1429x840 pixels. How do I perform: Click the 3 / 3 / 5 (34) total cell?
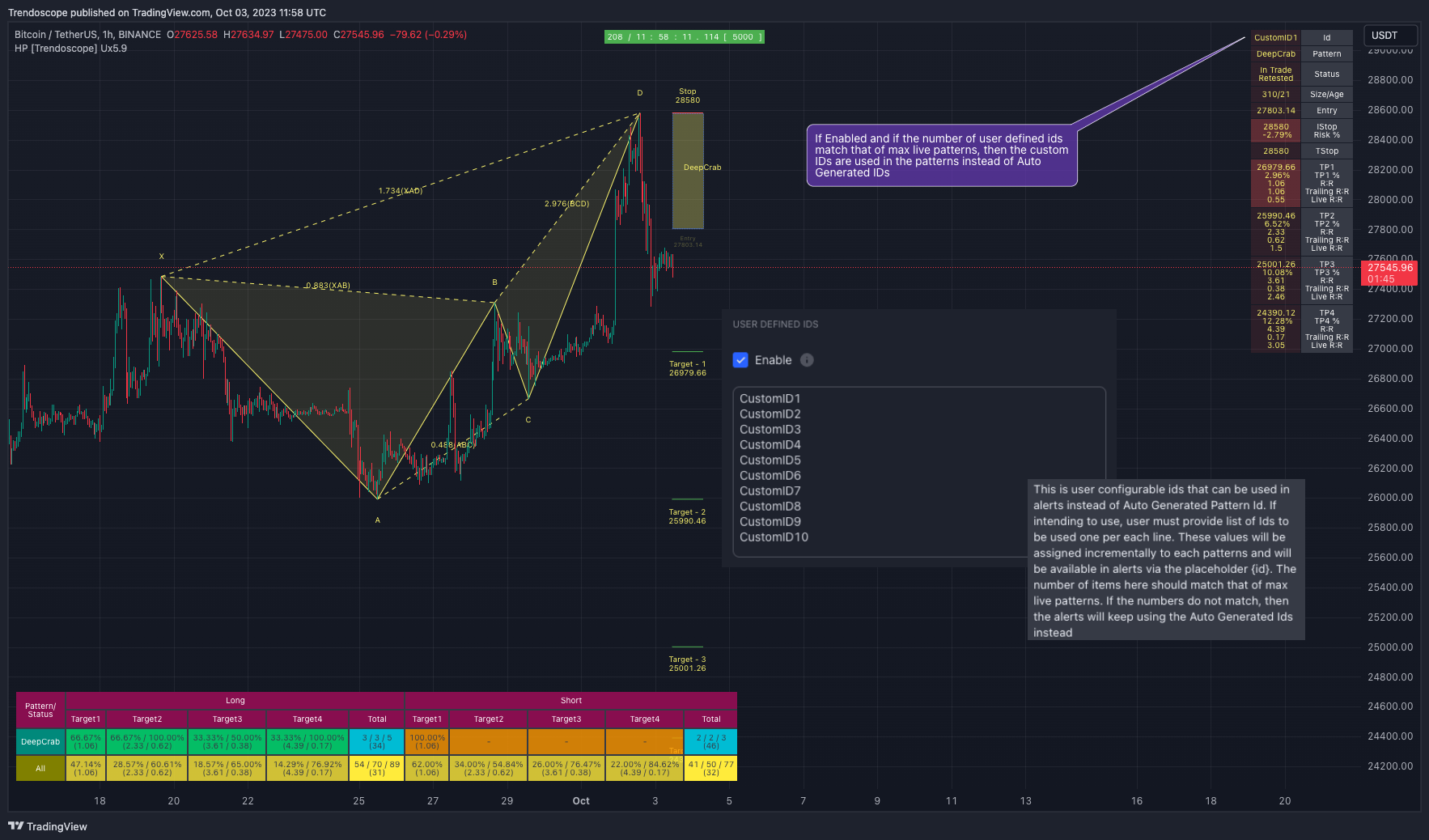tap(377, 742)
